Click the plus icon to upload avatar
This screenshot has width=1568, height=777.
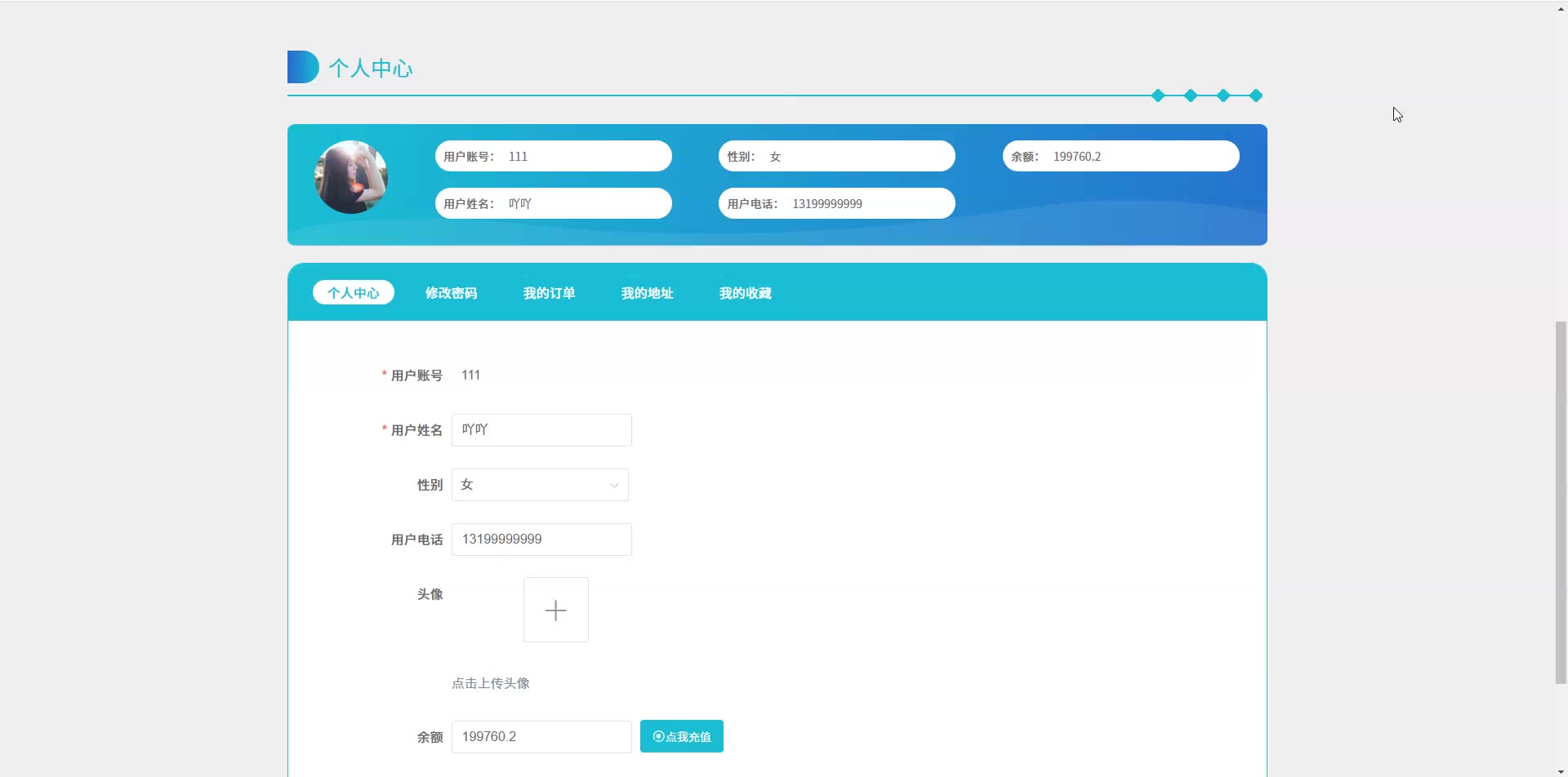coord(555,610)
